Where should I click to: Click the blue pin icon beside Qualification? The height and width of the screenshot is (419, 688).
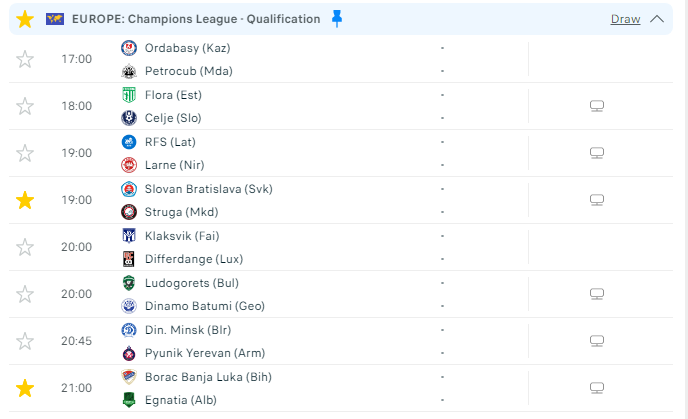(337, 19)
